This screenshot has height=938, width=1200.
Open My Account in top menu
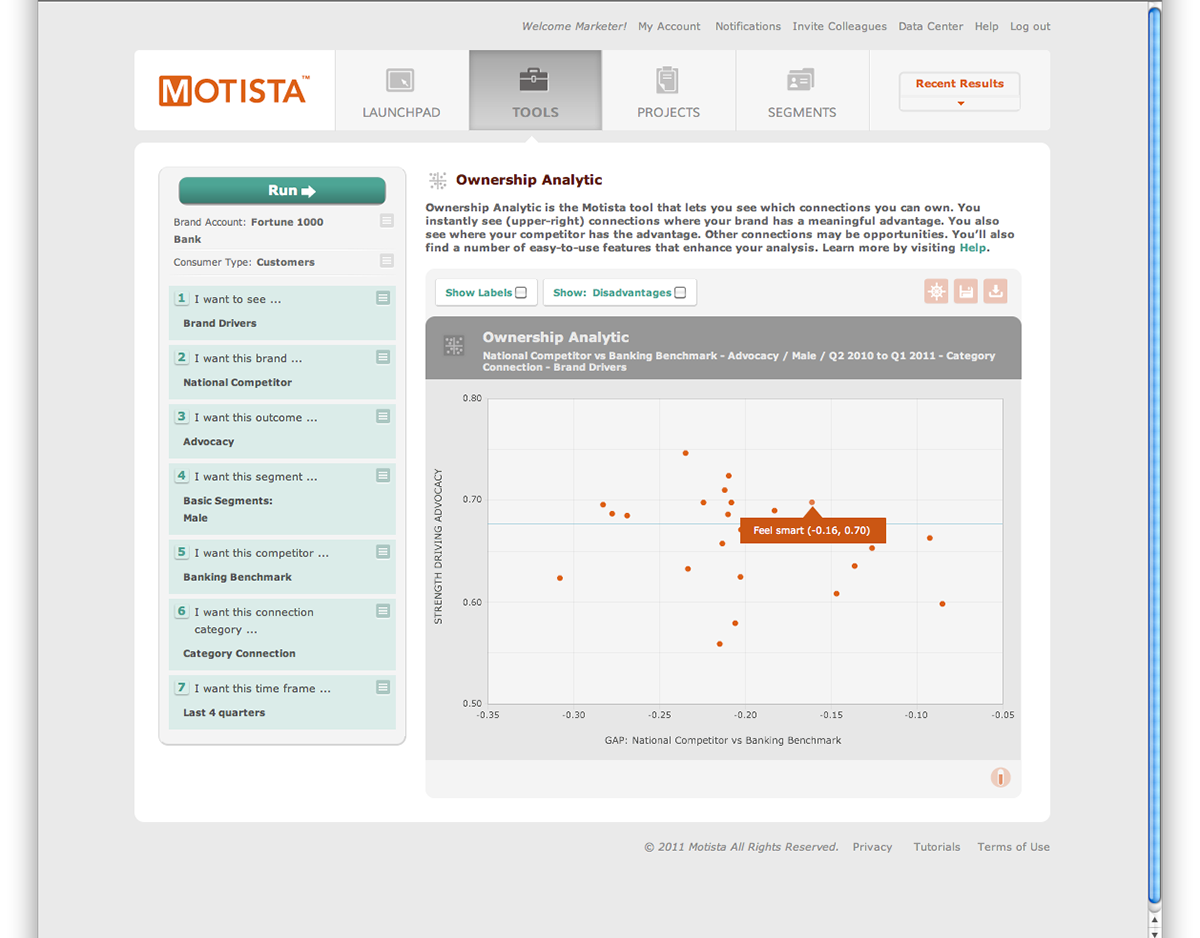click(x=669, y=27)
